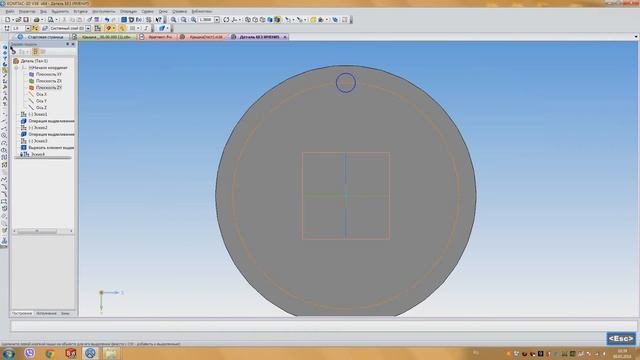Select Эскиз1 sketch in the model tree
This screenshot has height=360, width=640.
click(x=34, y=114)
